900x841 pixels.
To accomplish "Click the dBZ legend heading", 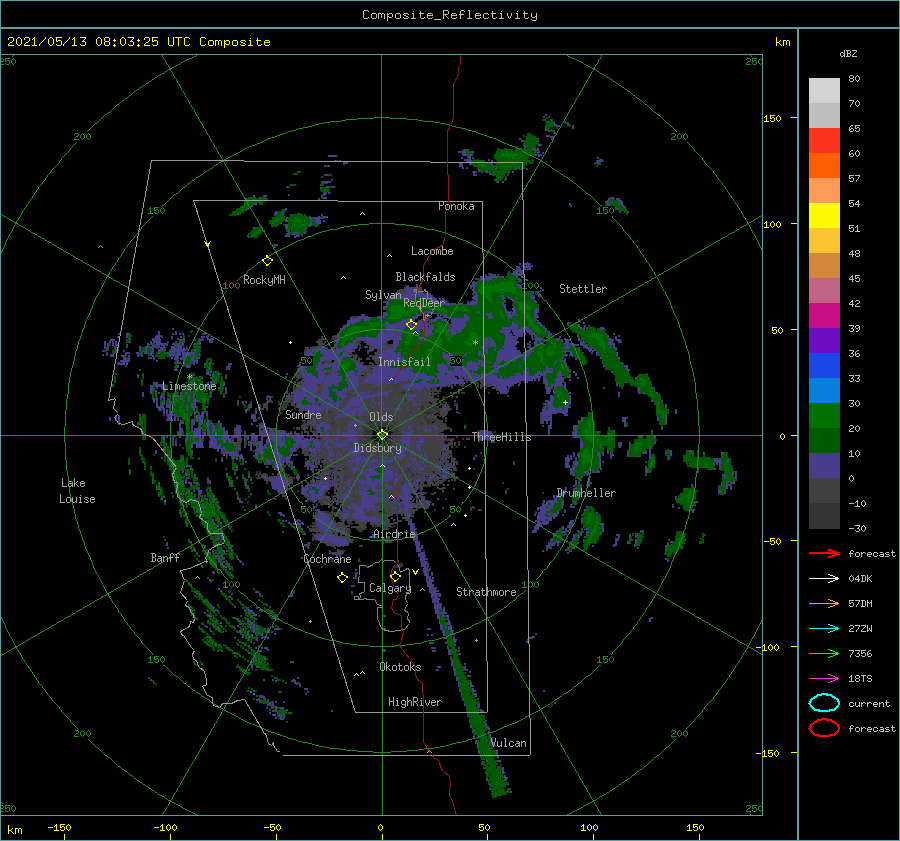I will pos(848,53).
